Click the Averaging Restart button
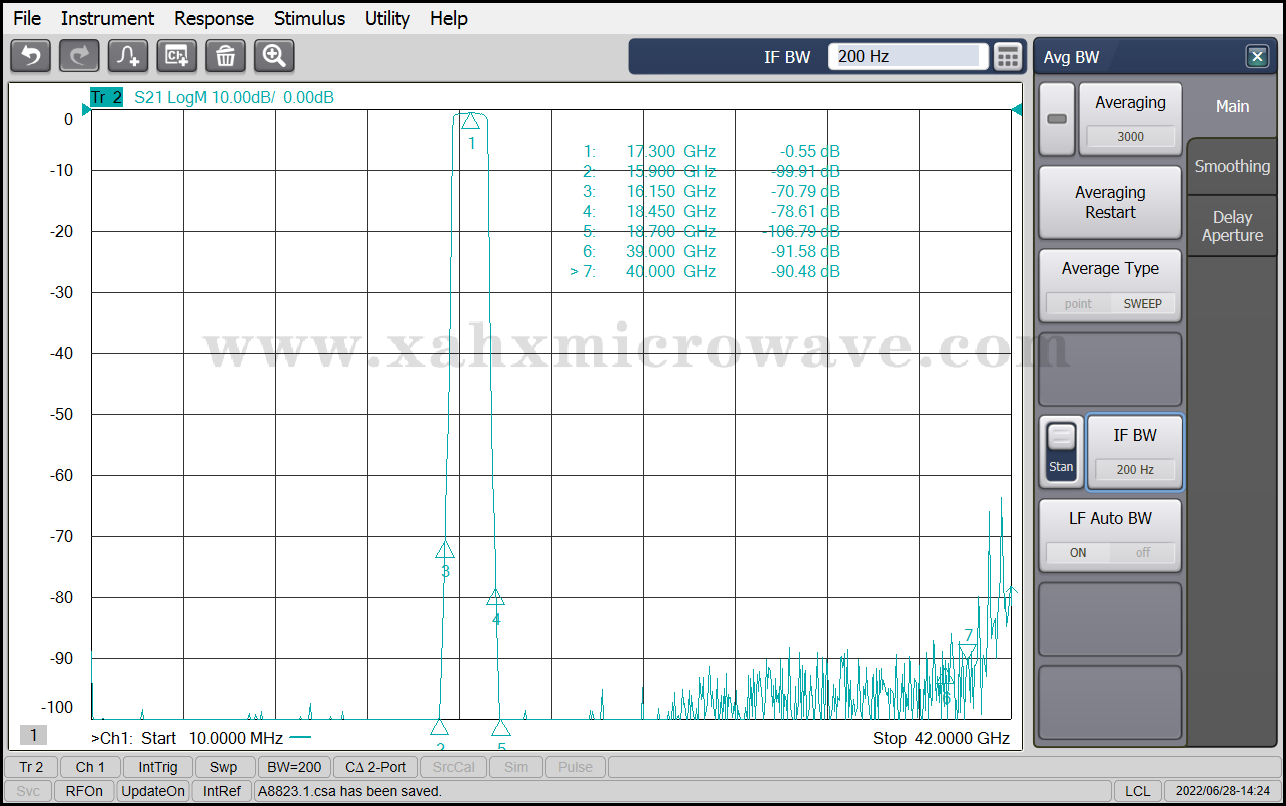Viewport: 1286px width, 806px height. coord(1110,202)
